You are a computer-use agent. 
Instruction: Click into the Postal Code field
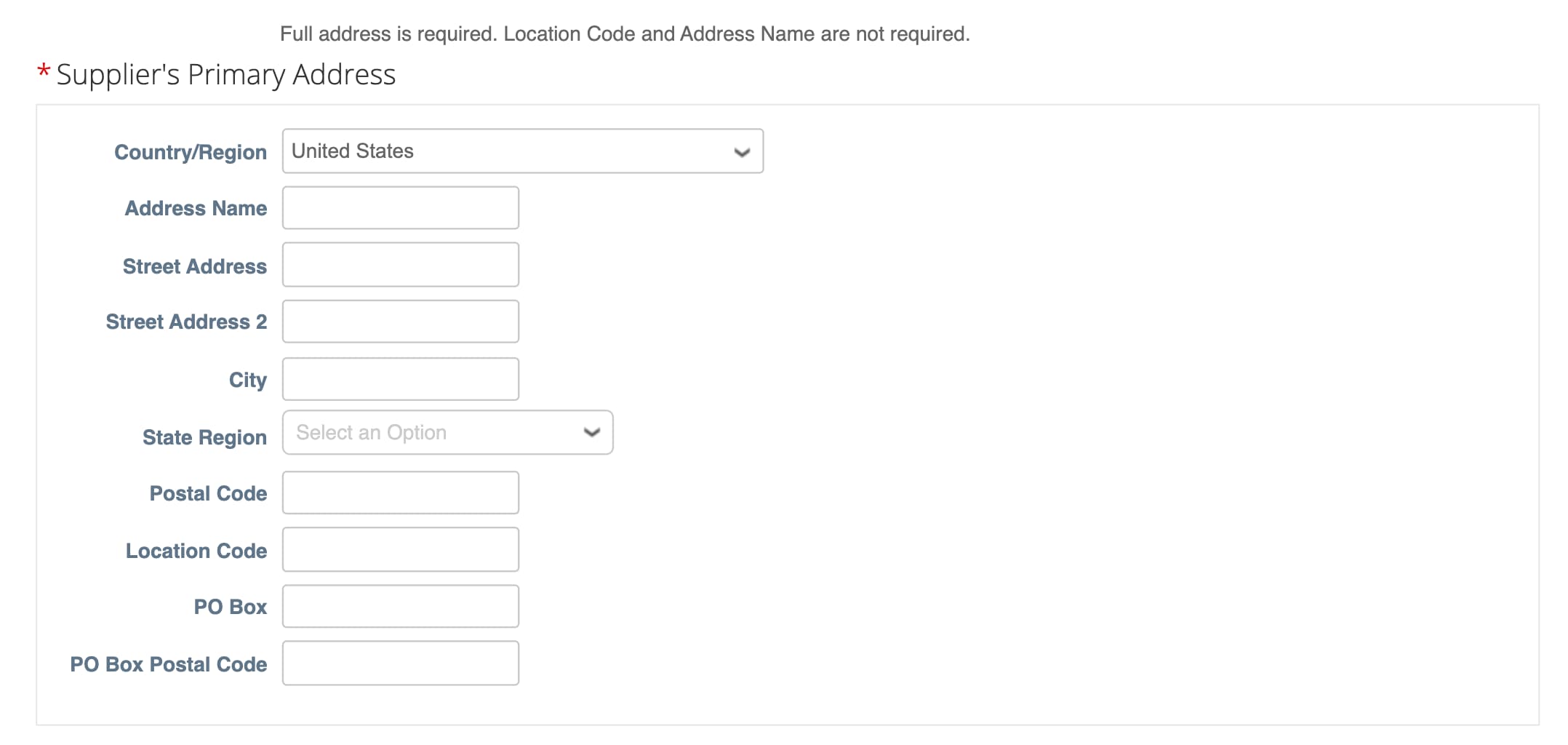tap(400, 493)
